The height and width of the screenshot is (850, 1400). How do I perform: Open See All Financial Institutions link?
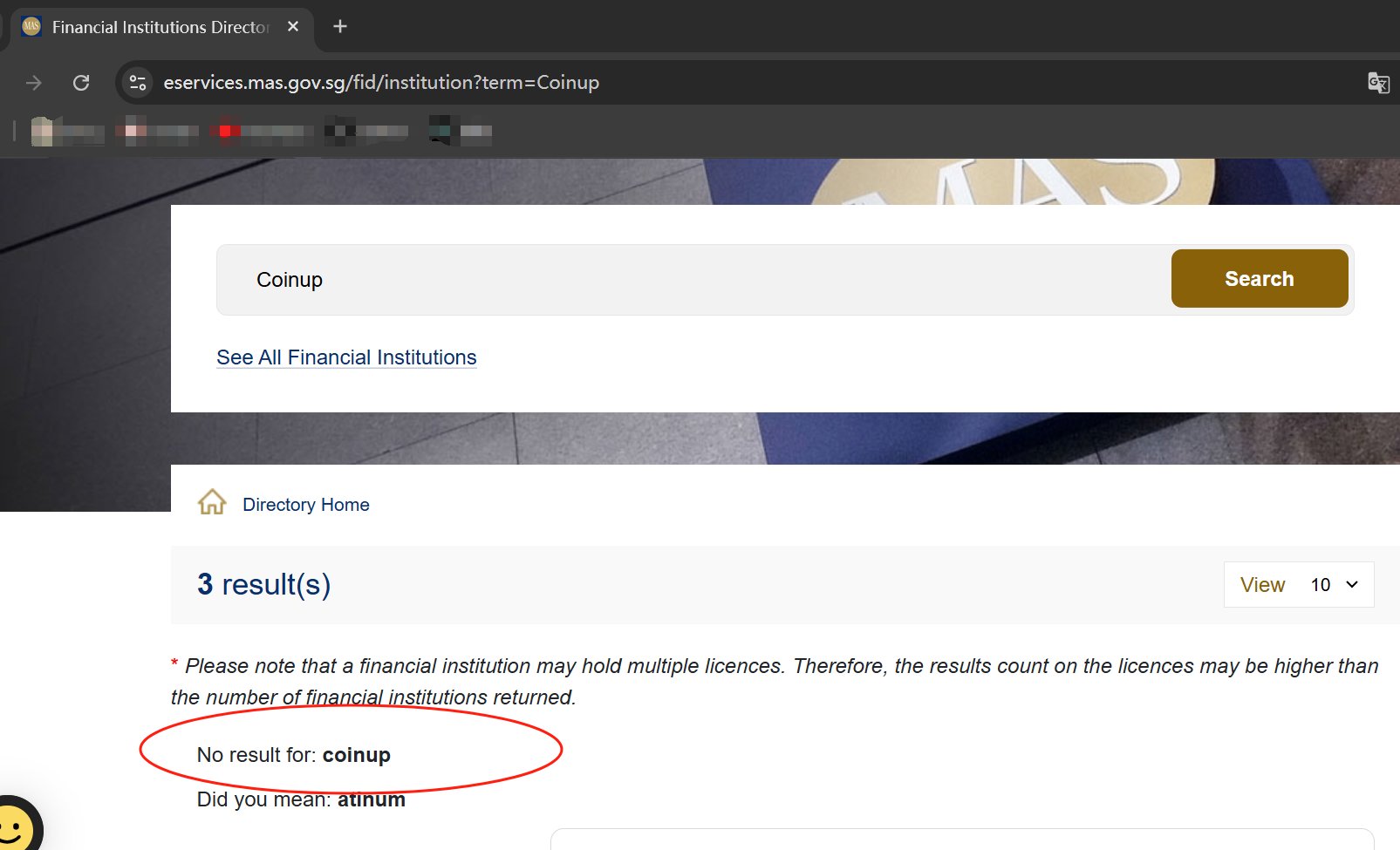[x=346, y=357]
